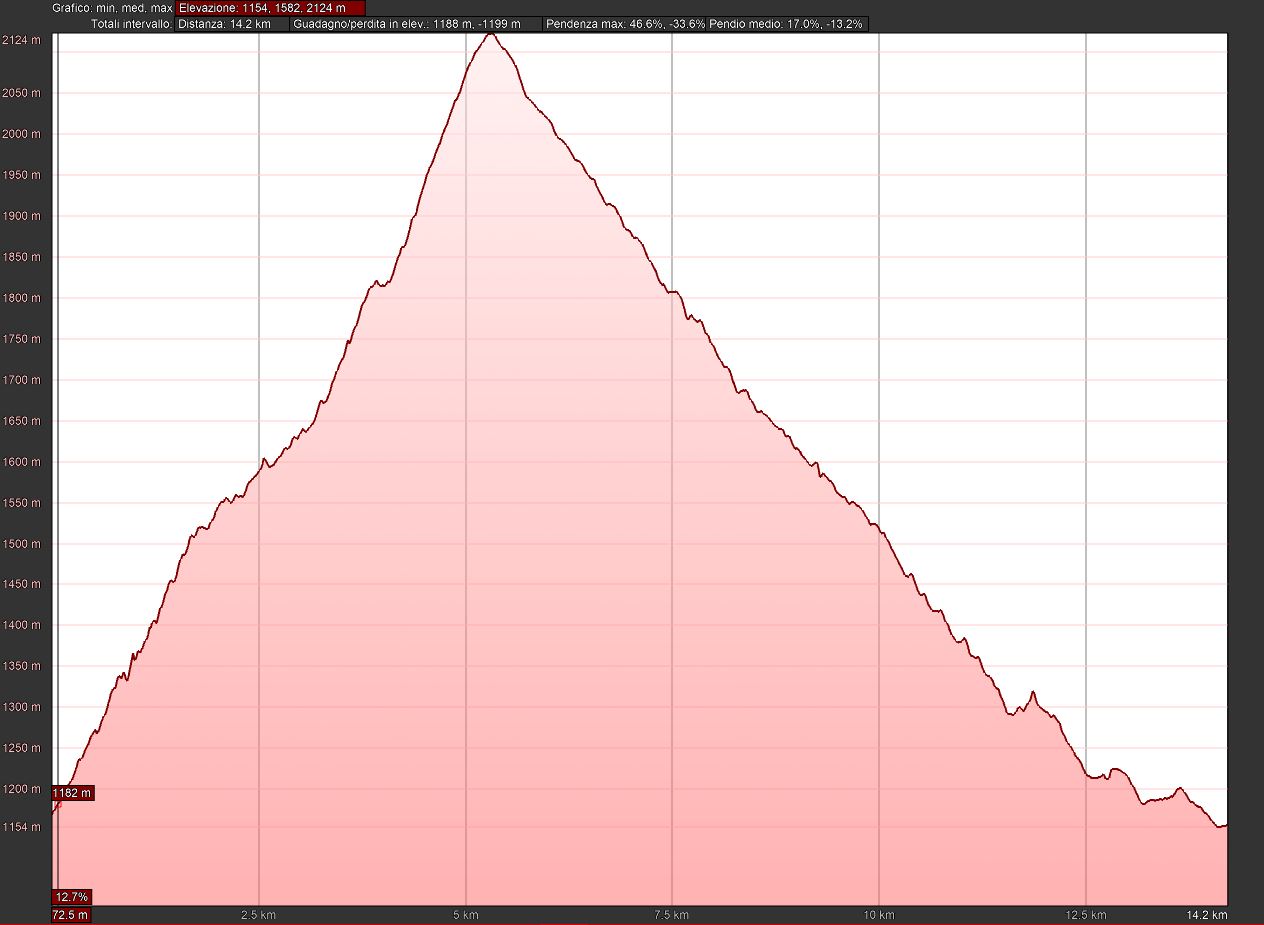Click the 2.5 km x-axis label
The height and width of the screenshot is (925, 1264).
coord(258,915)
